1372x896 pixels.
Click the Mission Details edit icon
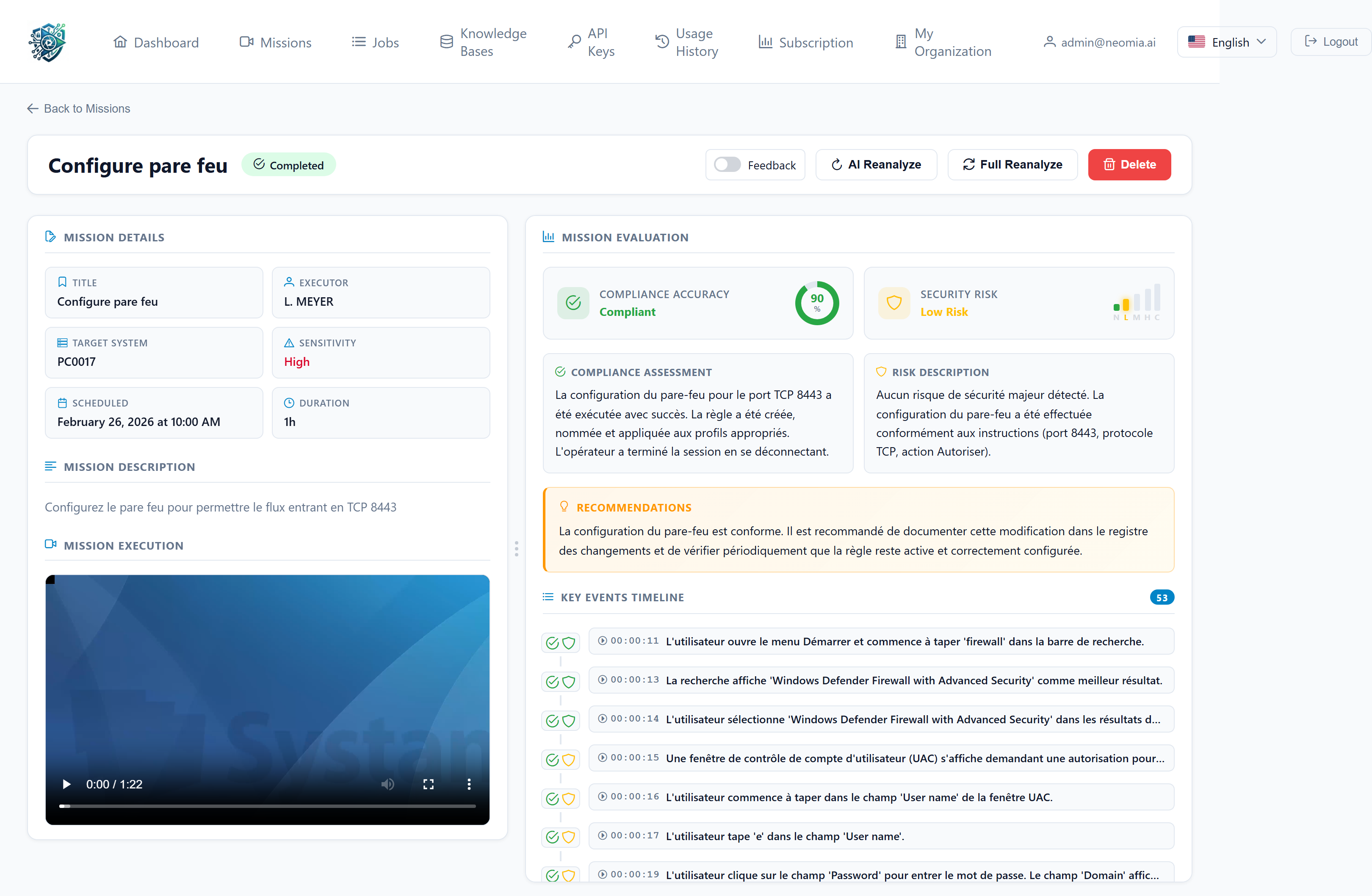pyautogui.click(x=51, y=236)
